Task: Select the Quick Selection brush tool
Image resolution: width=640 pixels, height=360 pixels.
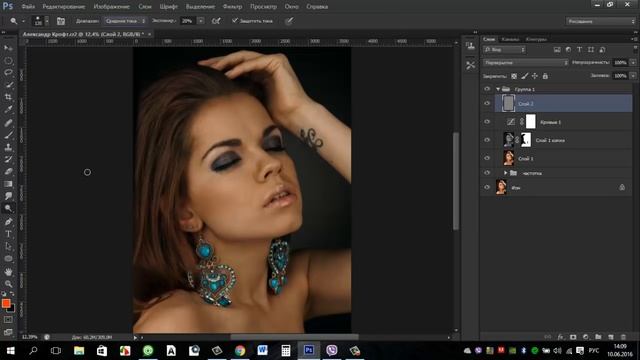Action: [x=8, y=85]
